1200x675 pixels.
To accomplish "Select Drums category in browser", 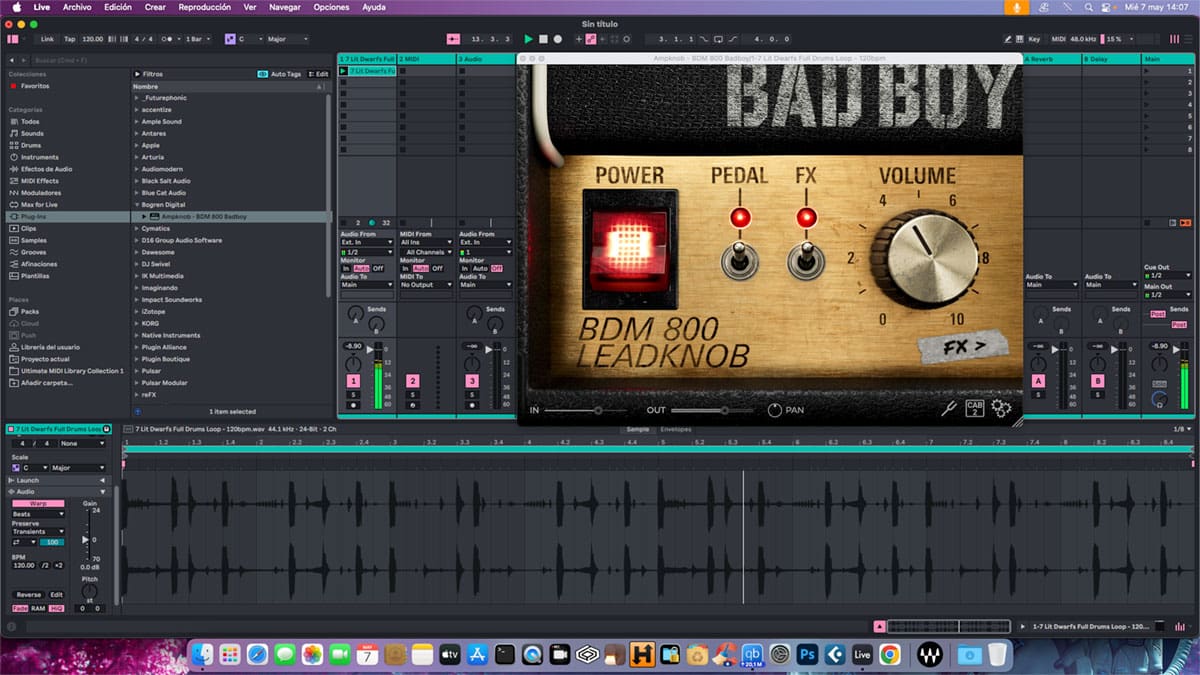I will click(x=31, y=145).
